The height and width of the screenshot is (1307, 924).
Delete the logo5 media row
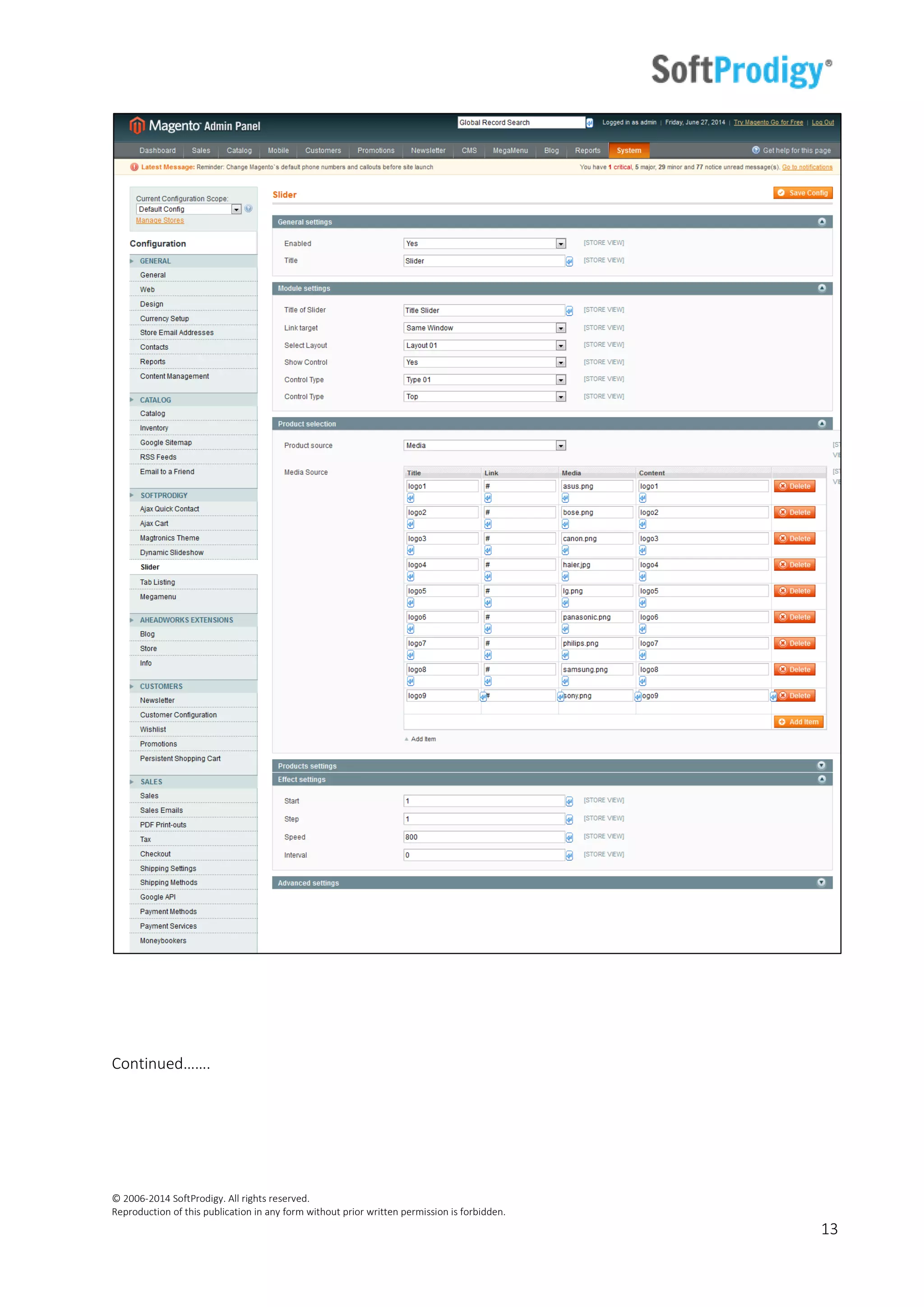click(x=794, y=591)
